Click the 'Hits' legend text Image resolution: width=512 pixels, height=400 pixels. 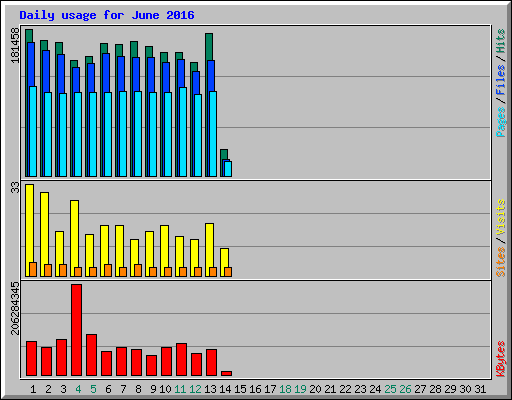pos(501,41)
